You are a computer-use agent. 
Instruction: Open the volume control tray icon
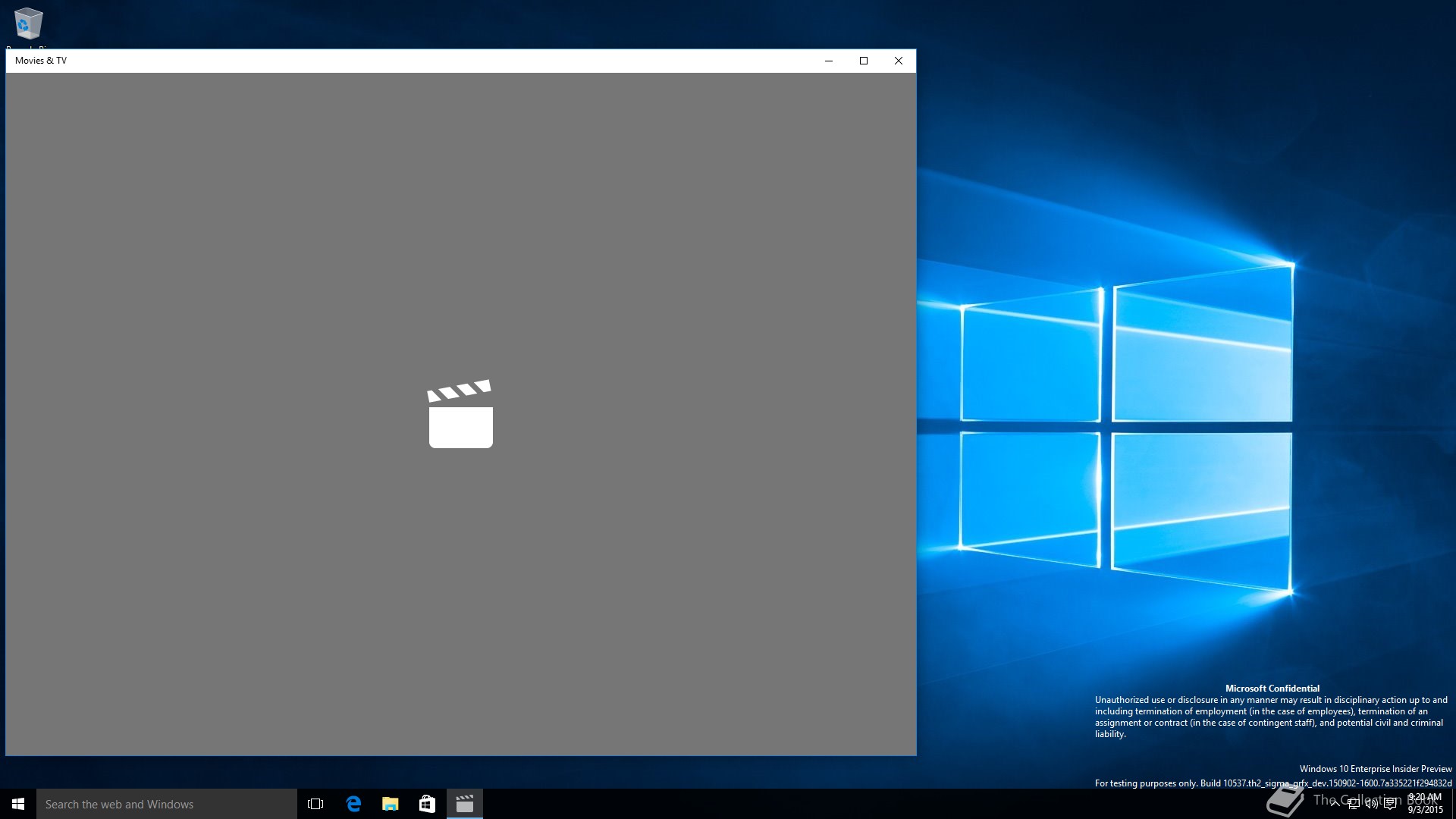pyautogui.click(x=1371, y=804)
